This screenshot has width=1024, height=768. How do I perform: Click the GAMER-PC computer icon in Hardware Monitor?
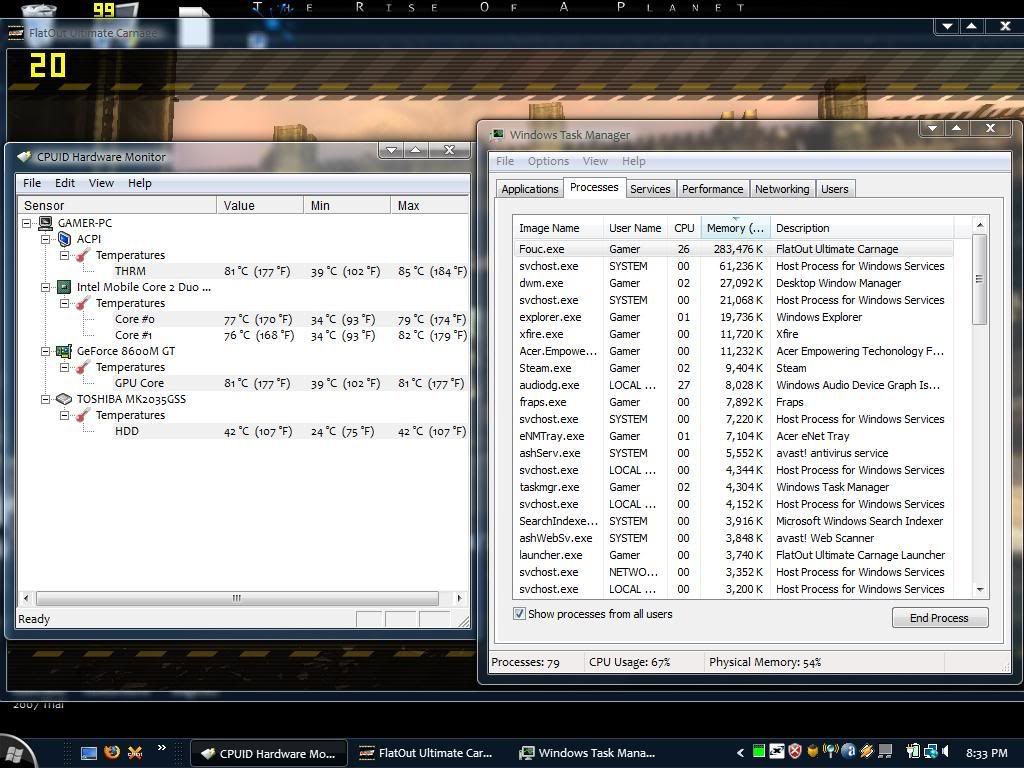click(x=46, y=223)
